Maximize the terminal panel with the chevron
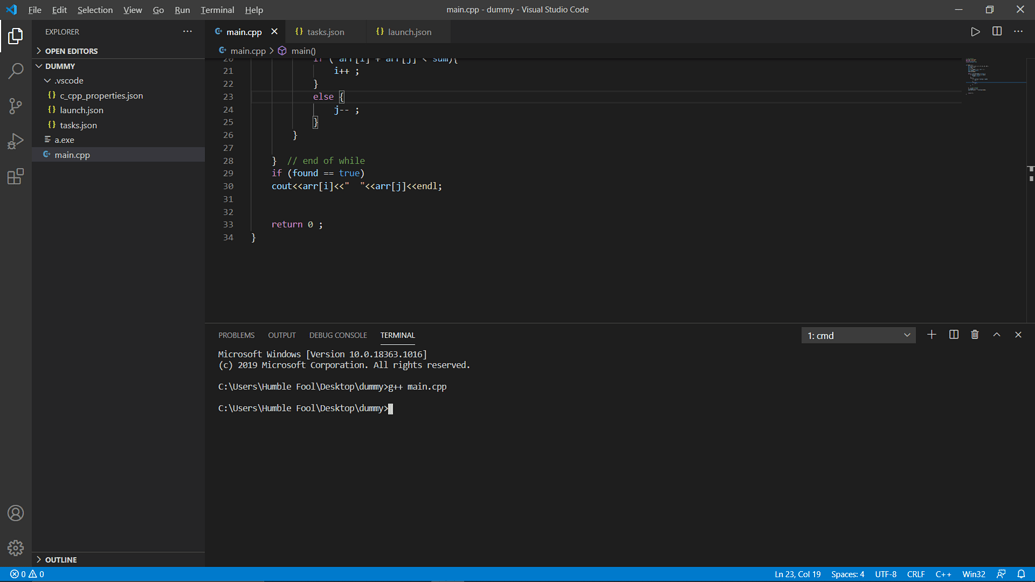Screen dimensions: 1035x582 (996, 335)
